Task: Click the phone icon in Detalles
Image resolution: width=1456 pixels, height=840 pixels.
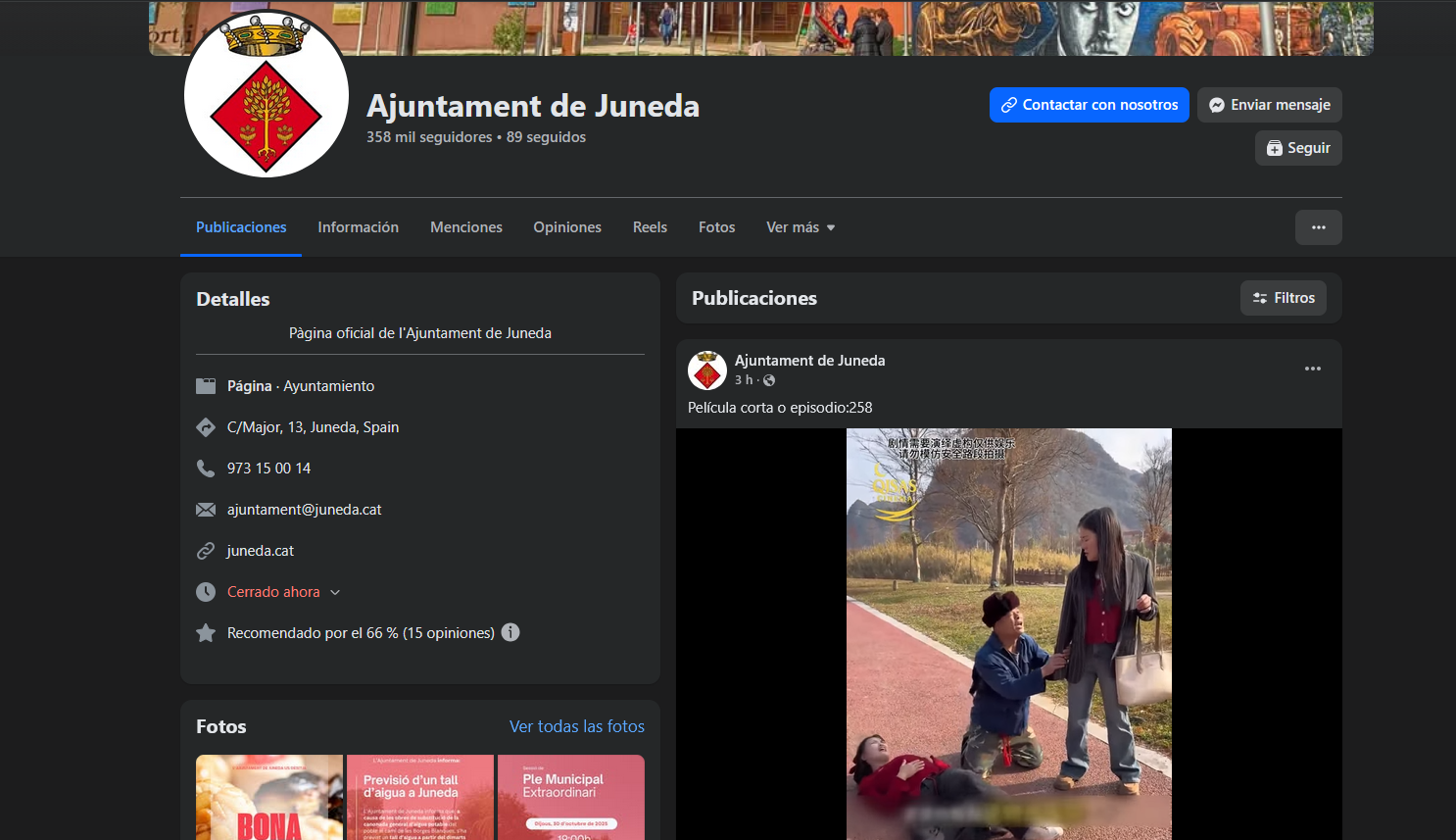Action: [x=206, y=469]
